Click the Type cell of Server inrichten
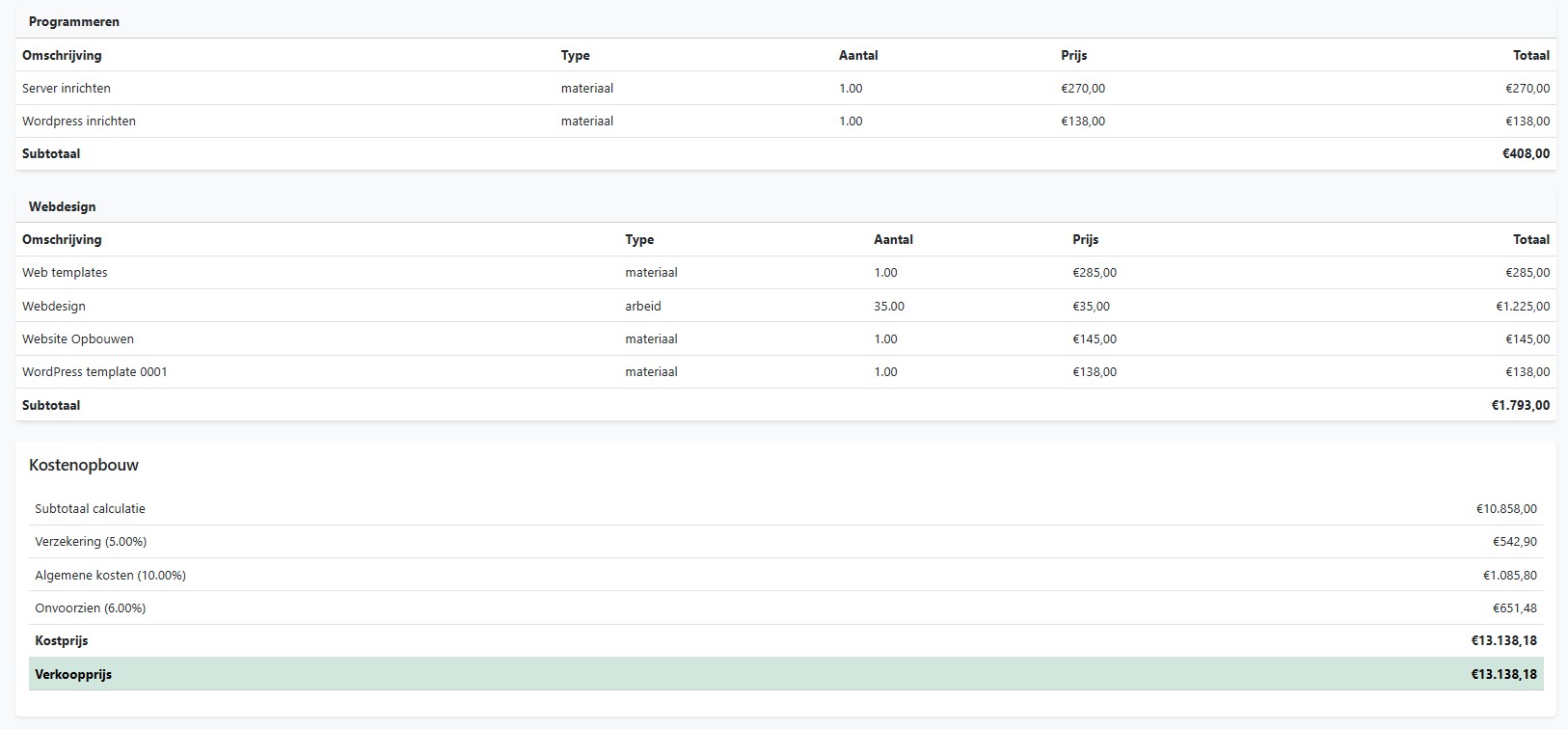Screen dimensions: 1568x729 587,88
